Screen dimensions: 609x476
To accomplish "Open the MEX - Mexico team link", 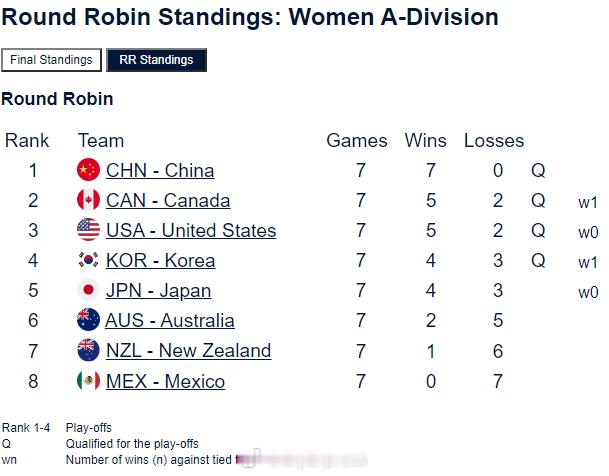I will pyautogui.click(x=165, y=381).
